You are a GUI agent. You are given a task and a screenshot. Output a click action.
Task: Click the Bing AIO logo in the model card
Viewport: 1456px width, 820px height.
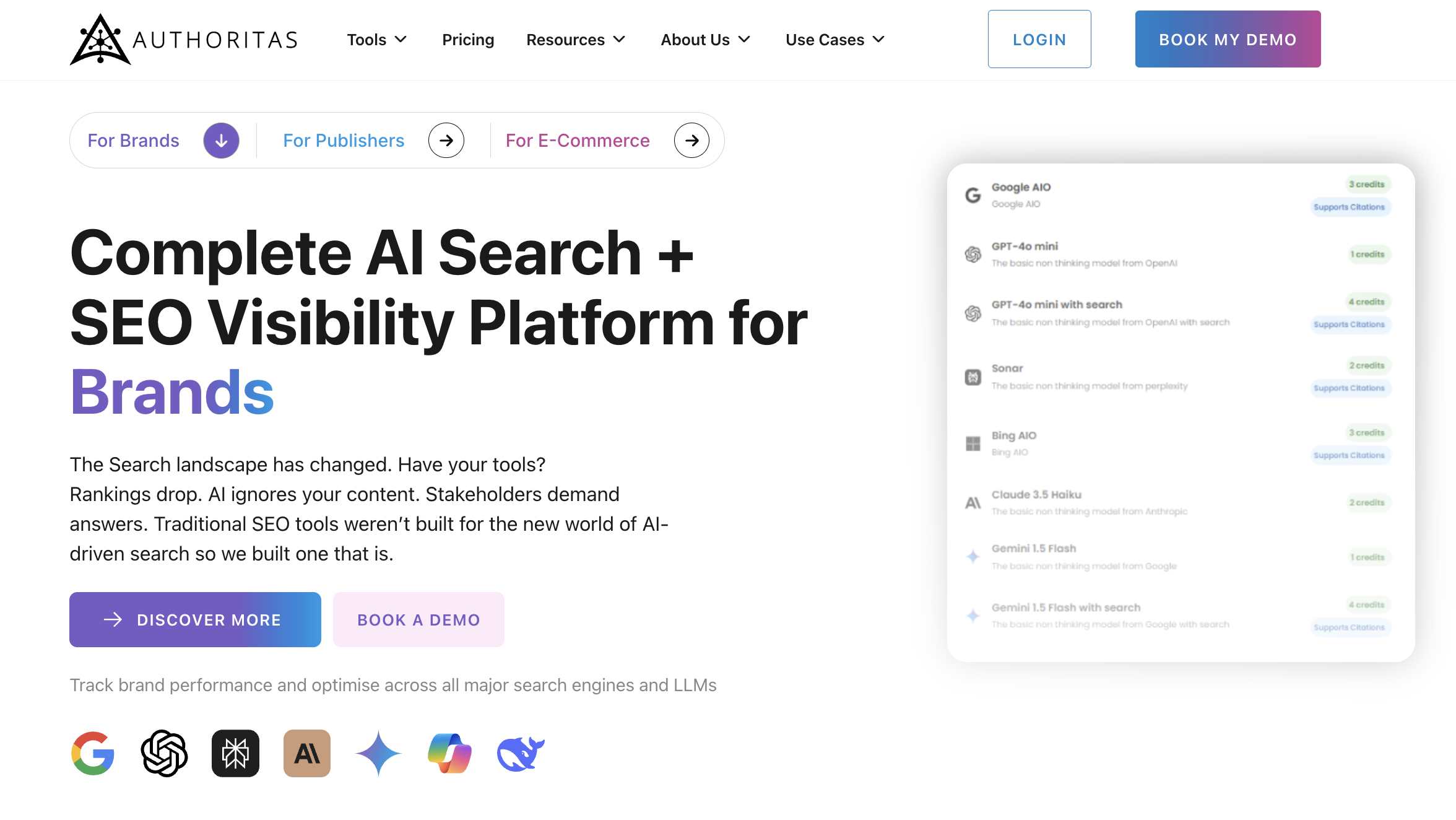(x=973, y=443)
